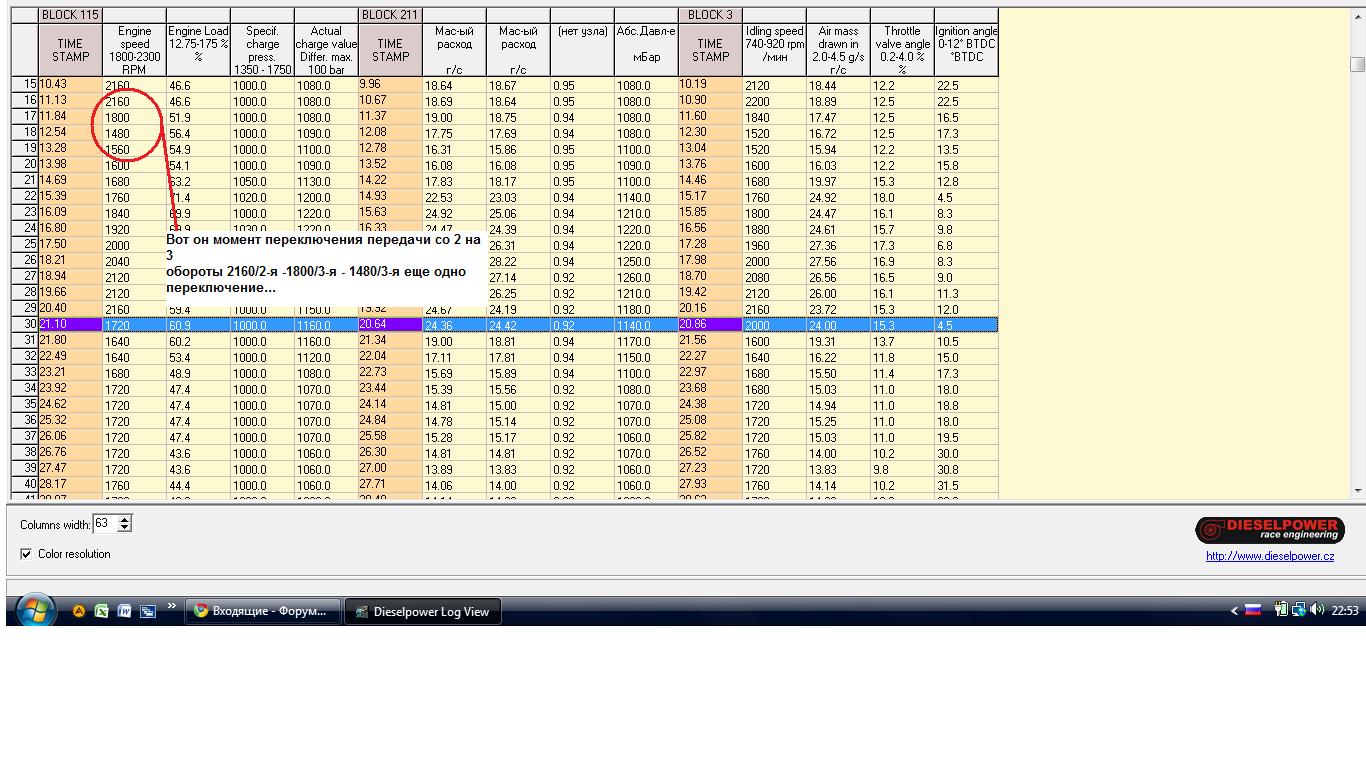Viewport: 1366px width, 768px height.
Task: Launch Excel from quick launch
Action: (x=102, y=611)
